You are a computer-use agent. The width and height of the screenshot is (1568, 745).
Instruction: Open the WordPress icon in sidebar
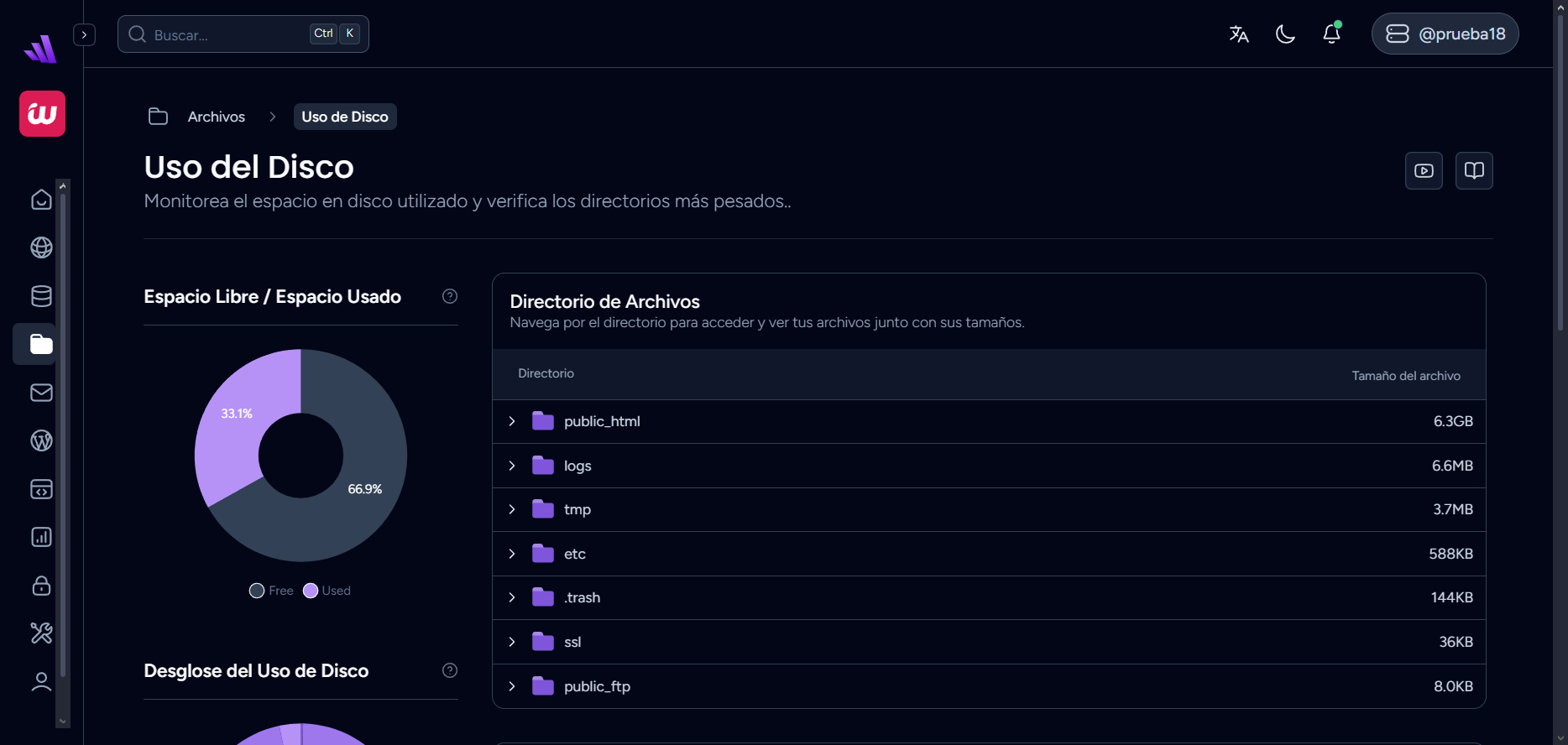[x=41, y=440]
